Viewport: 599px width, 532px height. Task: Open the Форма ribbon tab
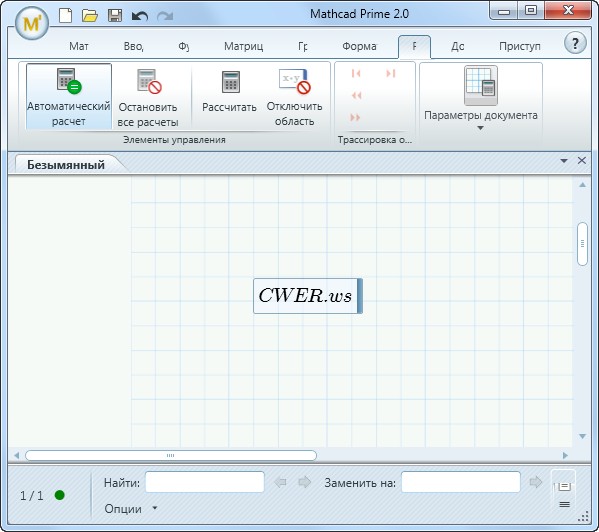(x=359, y=46)
